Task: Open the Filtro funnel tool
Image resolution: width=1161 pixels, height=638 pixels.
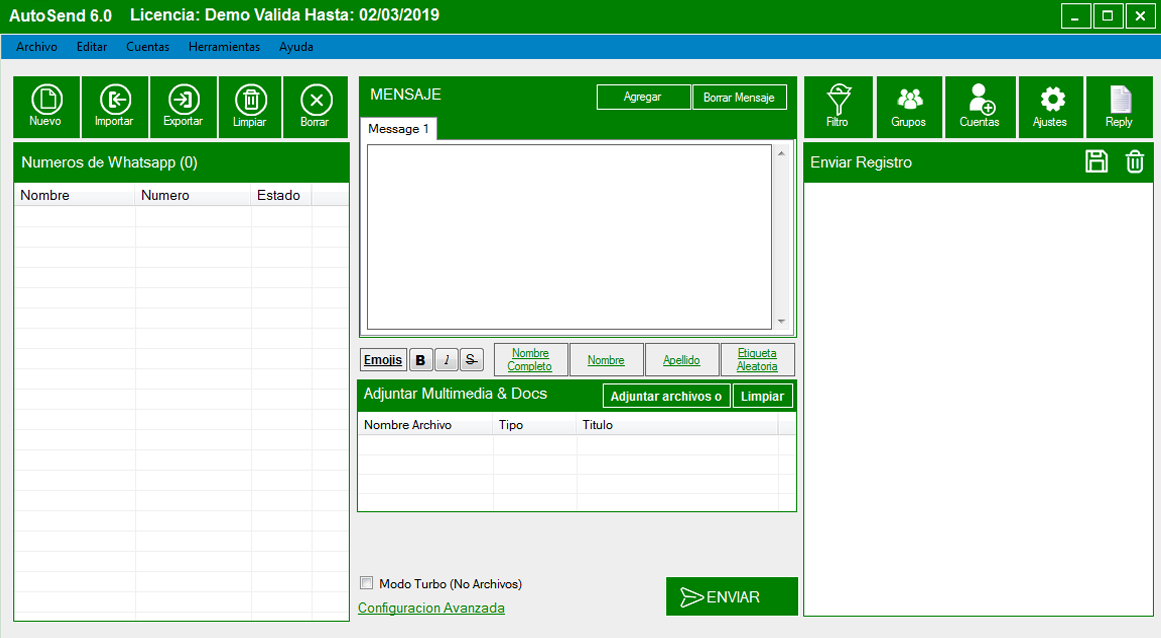Action: 838,107
